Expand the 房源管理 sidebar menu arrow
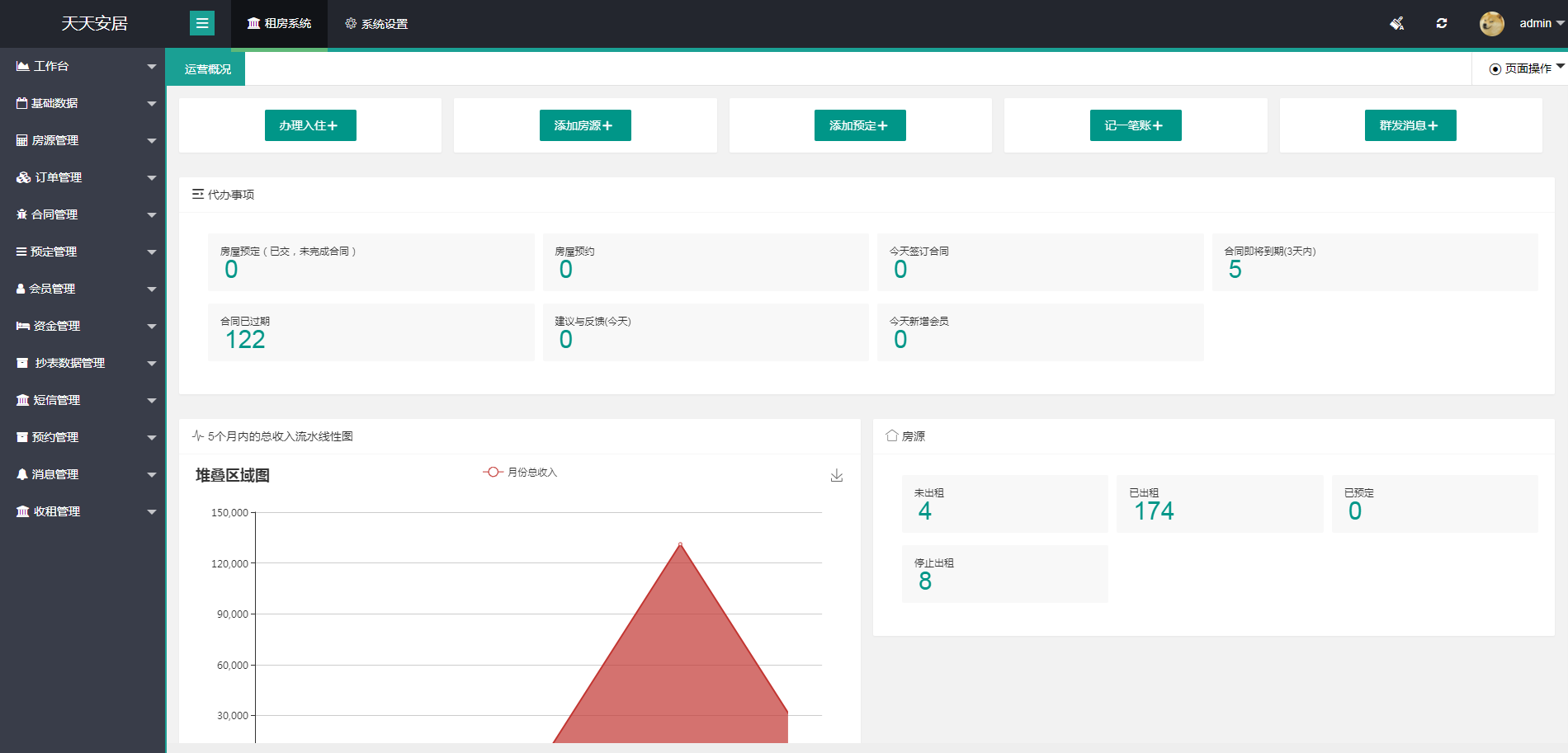This screenshot has height=753, width=1568. 152,141
